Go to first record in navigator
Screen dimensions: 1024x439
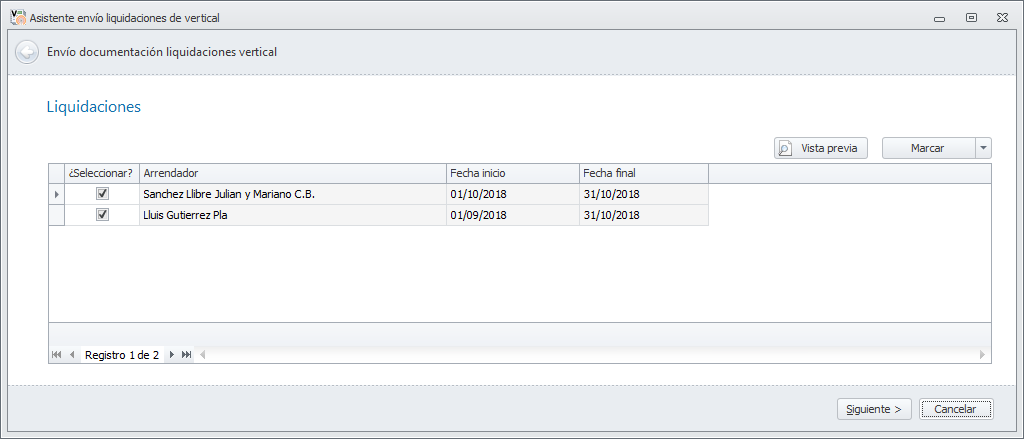click(x=56, y=355)
